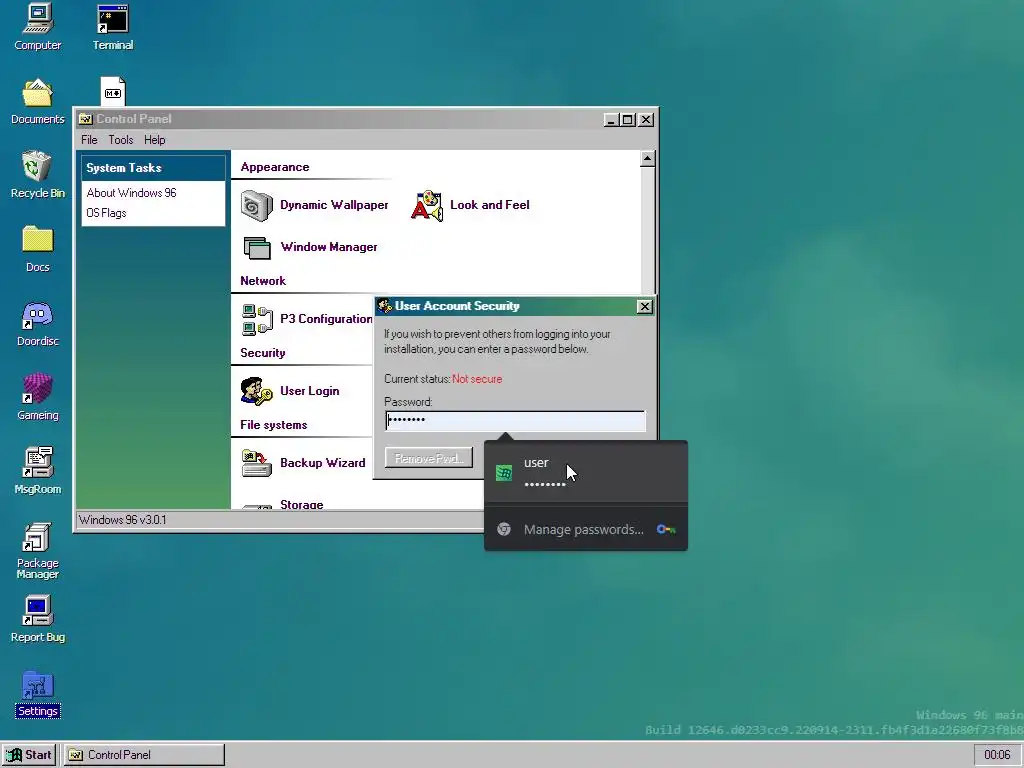Click the scrollbar up arrow in Control Panel
The width and height of the screenshot is (1024, 768).
(x=647, y=159)
